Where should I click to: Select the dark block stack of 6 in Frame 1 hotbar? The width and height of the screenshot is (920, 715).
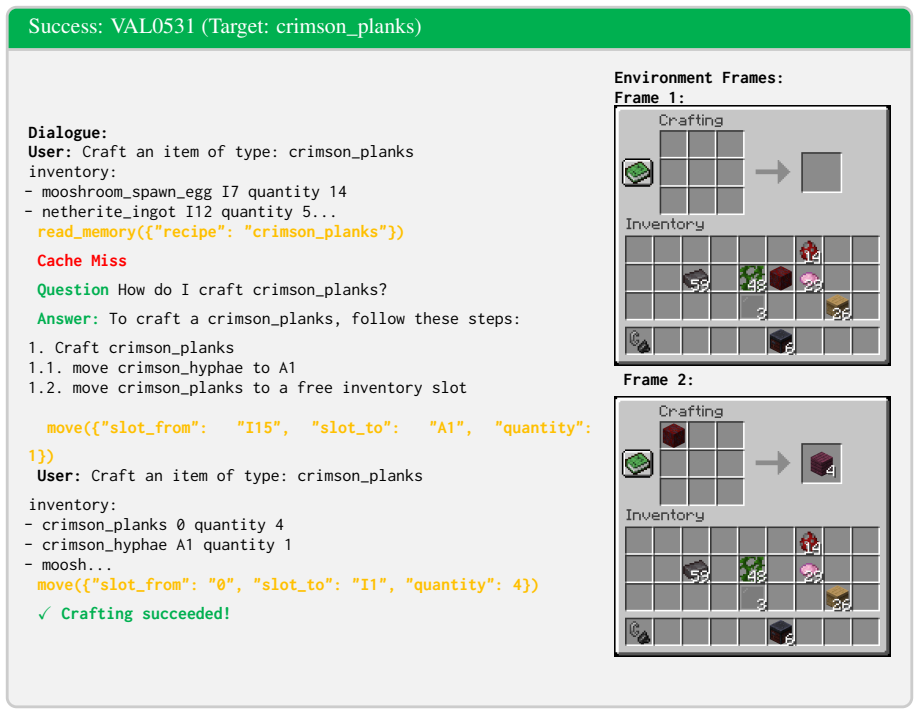781,341
